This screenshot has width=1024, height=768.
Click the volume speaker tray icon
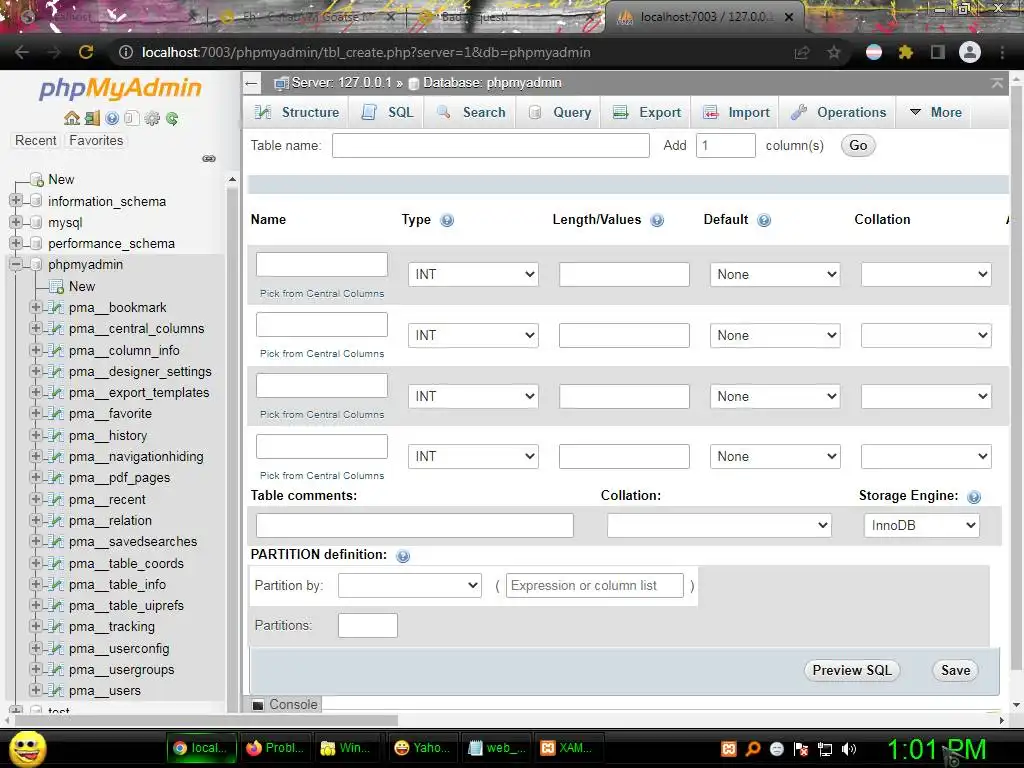click(x=849, y=749)
